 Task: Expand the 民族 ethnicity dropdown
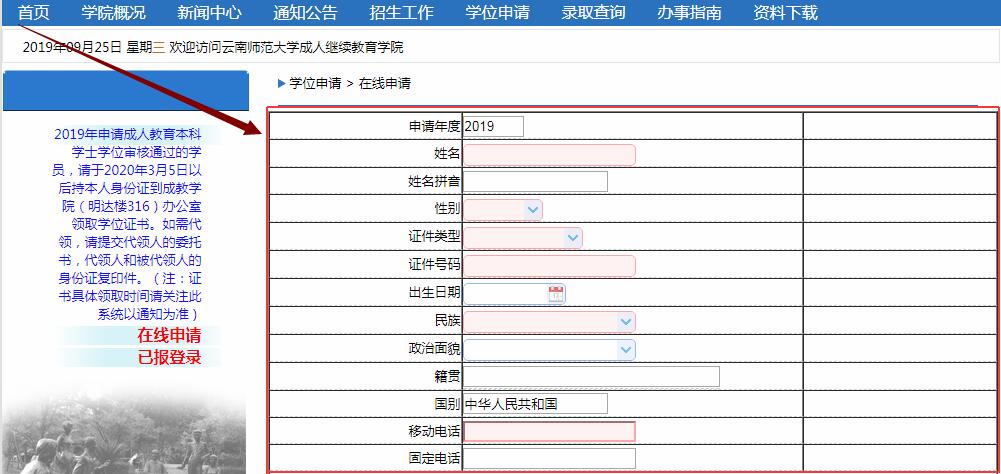(550, 322)
